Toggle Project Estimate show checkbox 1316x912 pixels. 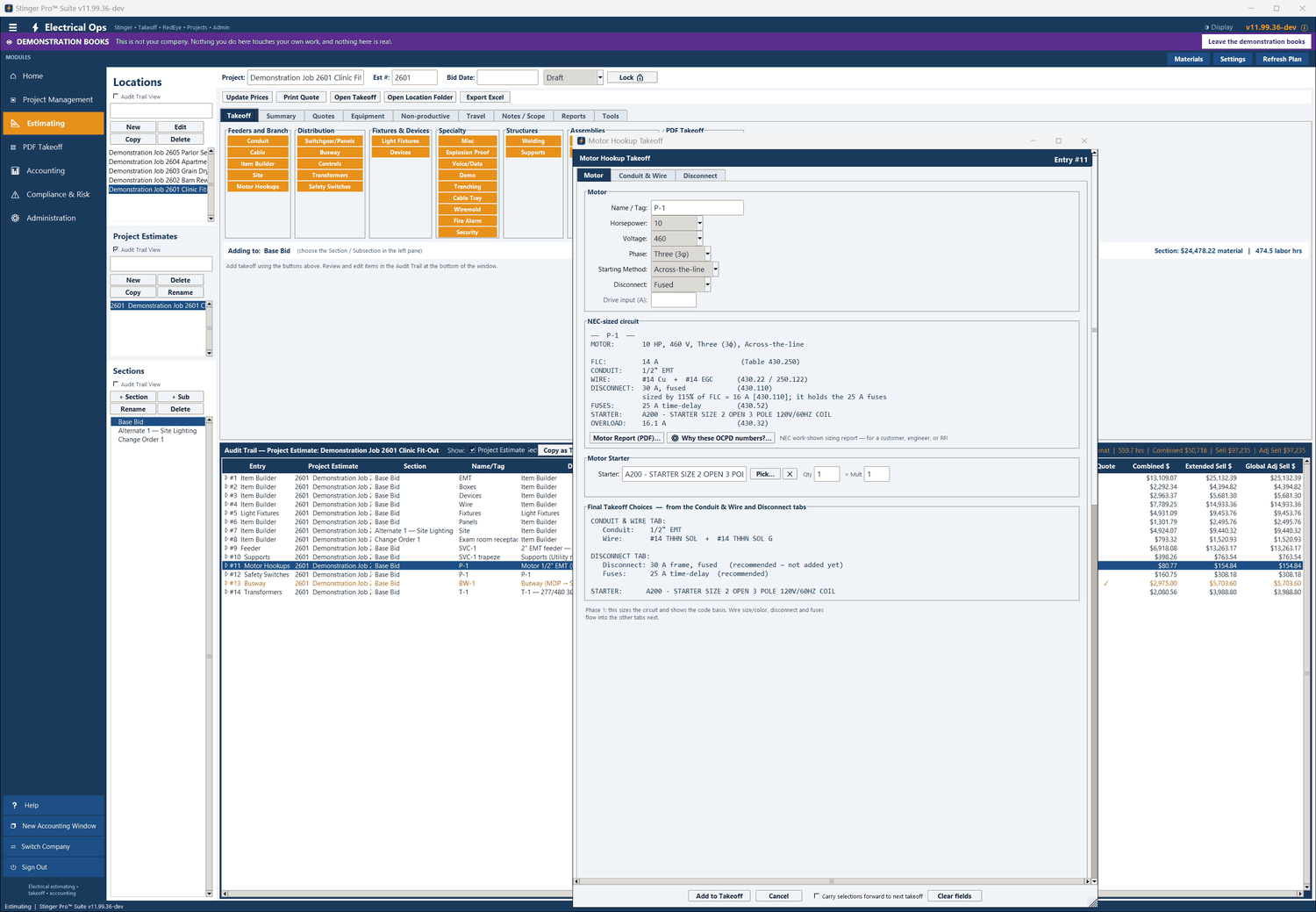(473, 450)
